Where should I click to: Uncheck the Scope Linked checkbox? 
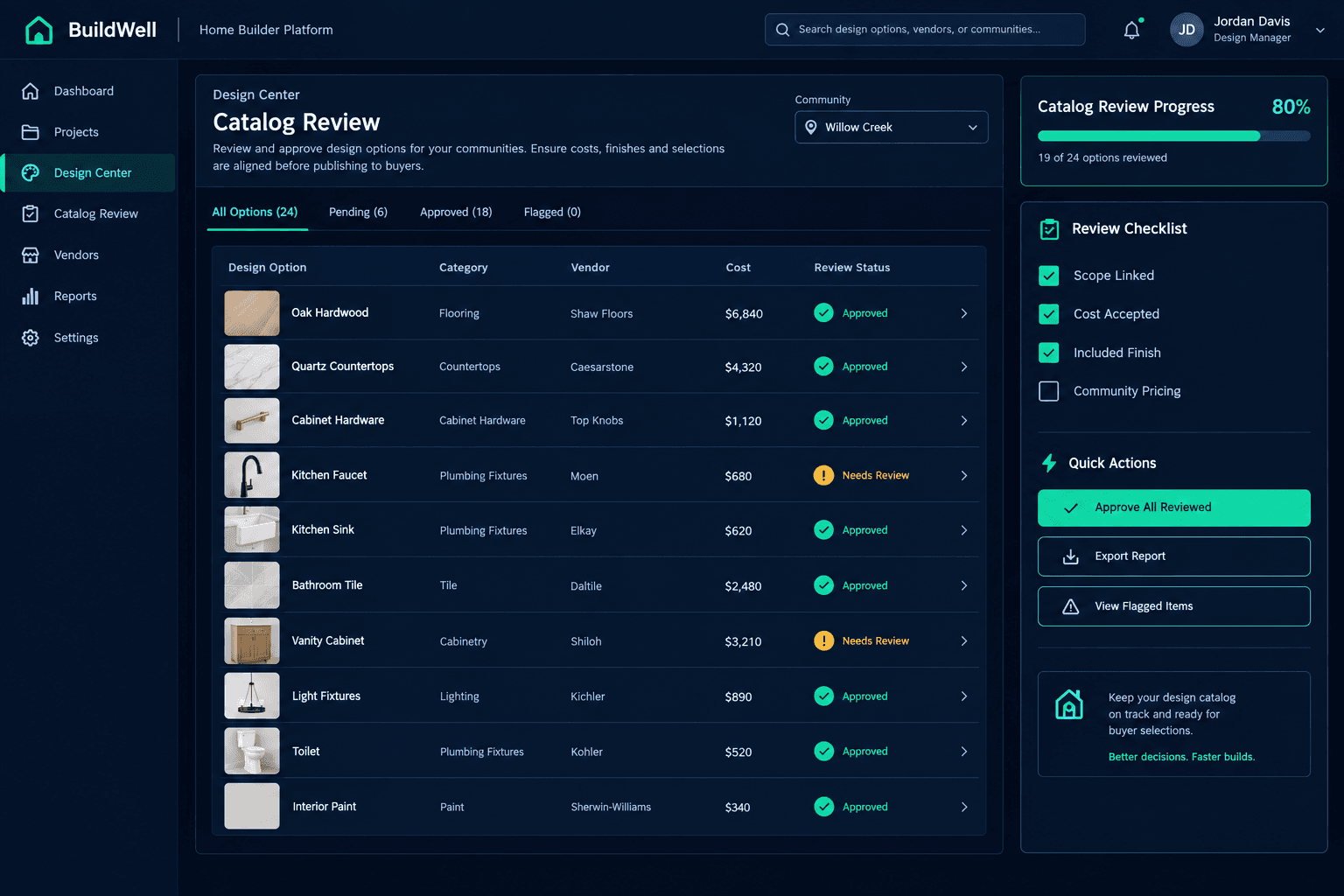(1048, 276)
